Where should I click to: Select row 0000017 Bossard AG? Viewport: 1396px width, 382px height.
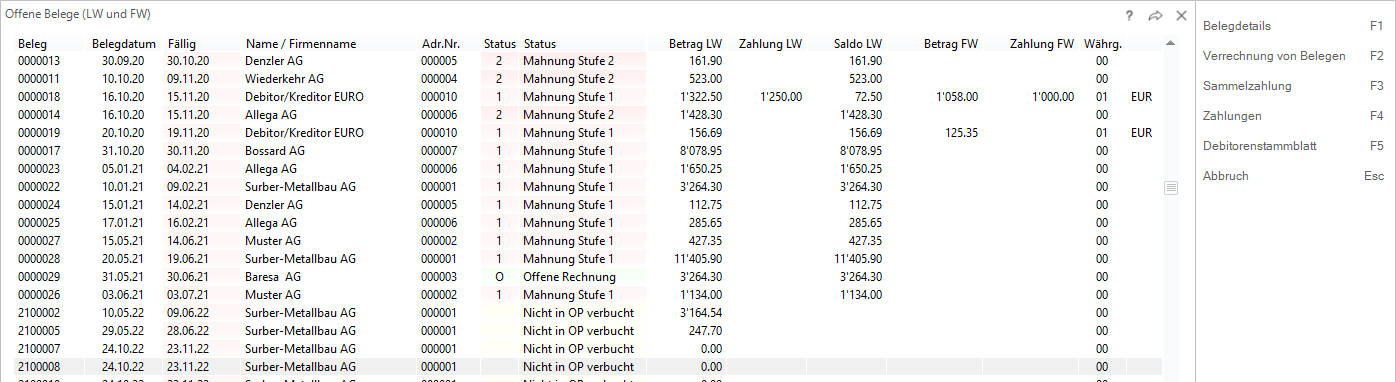[x=588, y=151]
